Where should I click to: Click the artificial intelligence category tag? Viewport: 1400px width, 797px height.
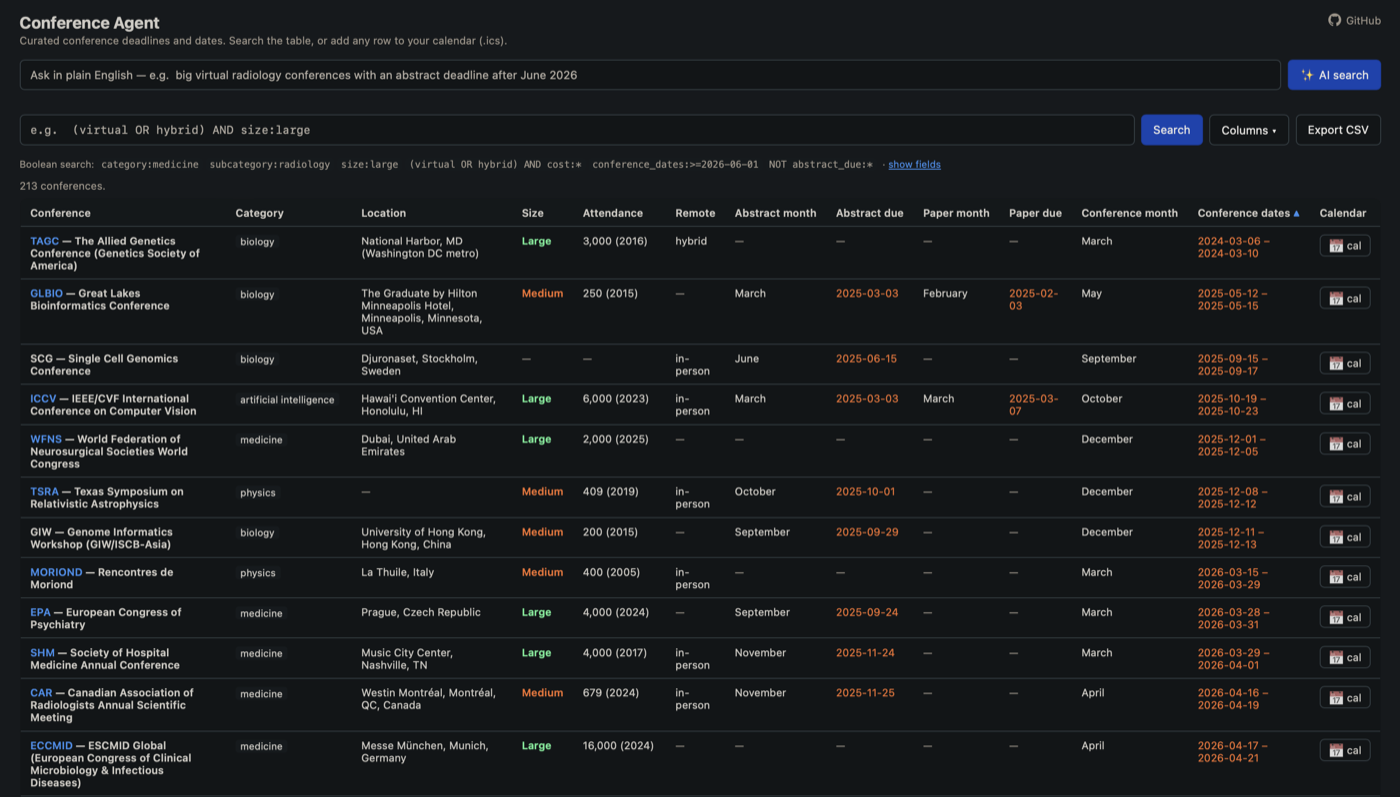(287, 400)
